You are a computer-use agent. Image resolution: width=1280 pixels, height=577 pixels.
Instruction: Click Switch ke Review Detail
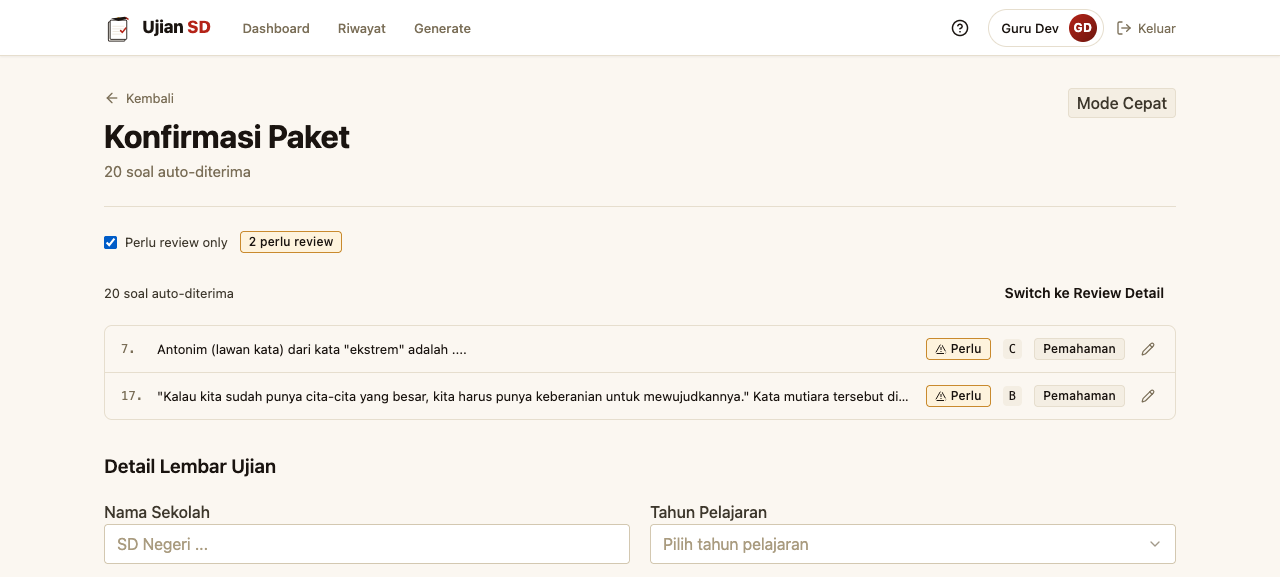1084,293
